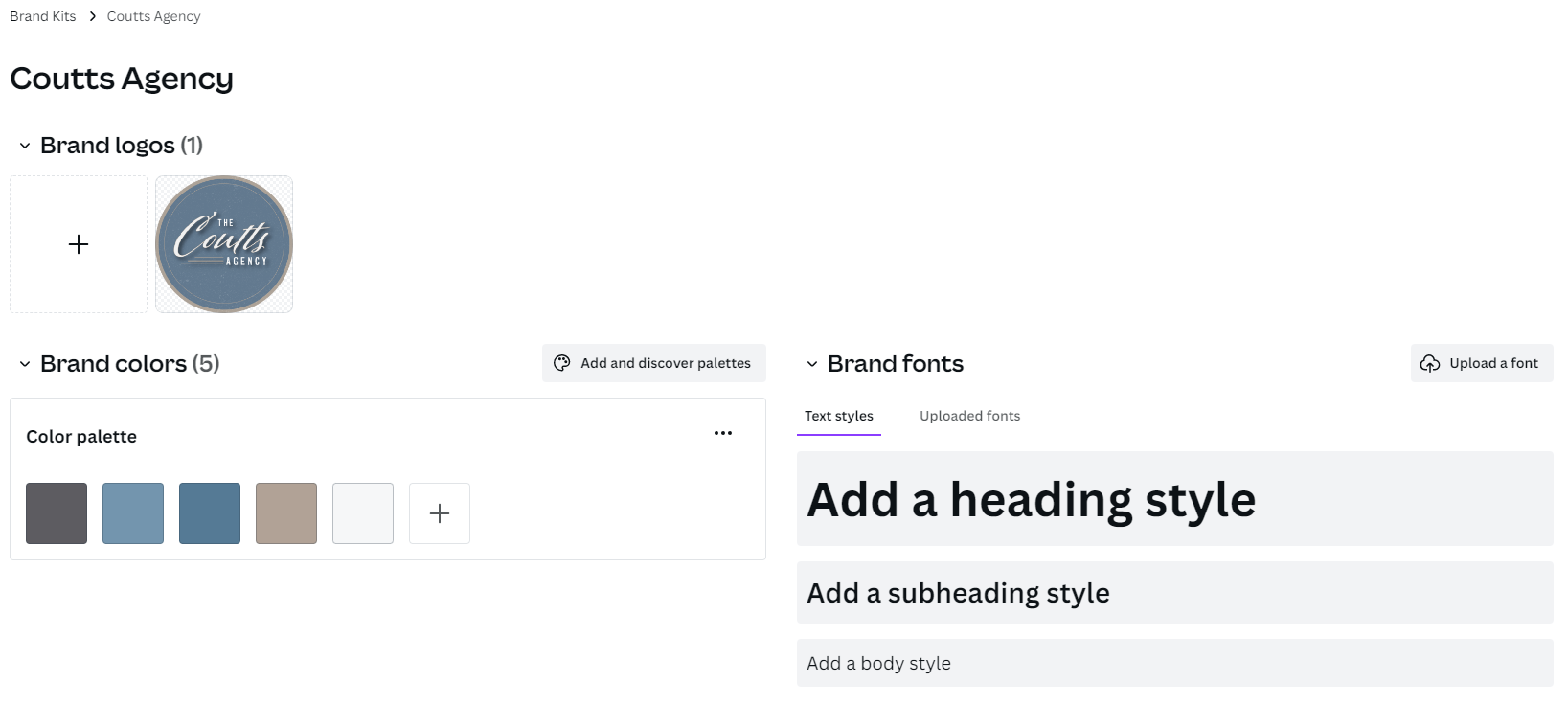Go to Brand Kits breadcrumb link
The height and width of the screenshot is (706, 1568).
tap(43, 16)
